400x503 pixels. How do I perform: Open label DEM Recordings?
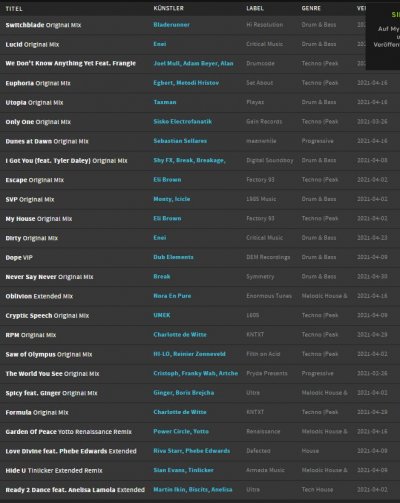click(268, 257)
